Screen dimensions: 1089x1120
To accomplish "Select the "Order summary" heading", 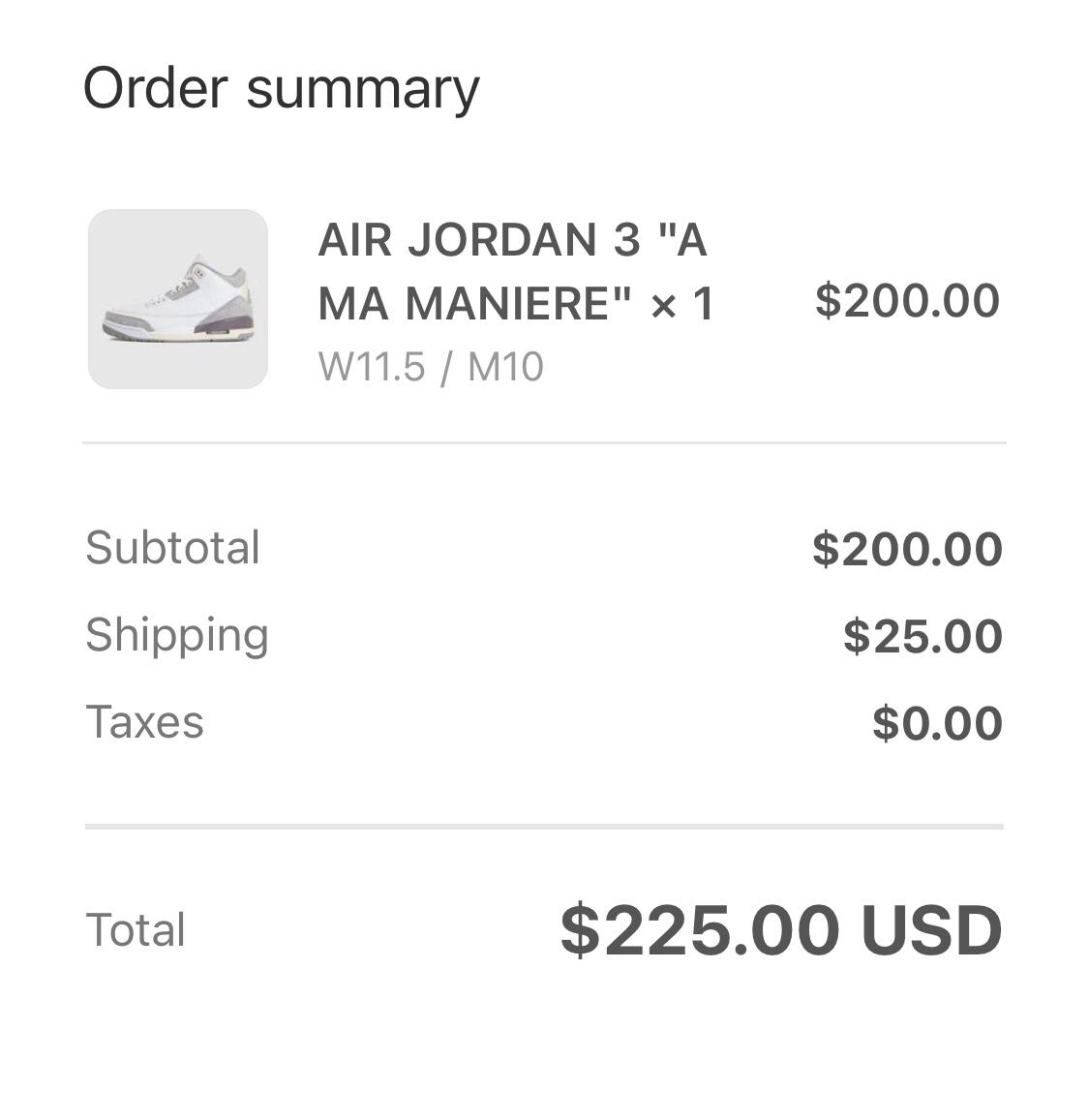I will [x=282, y=90].
